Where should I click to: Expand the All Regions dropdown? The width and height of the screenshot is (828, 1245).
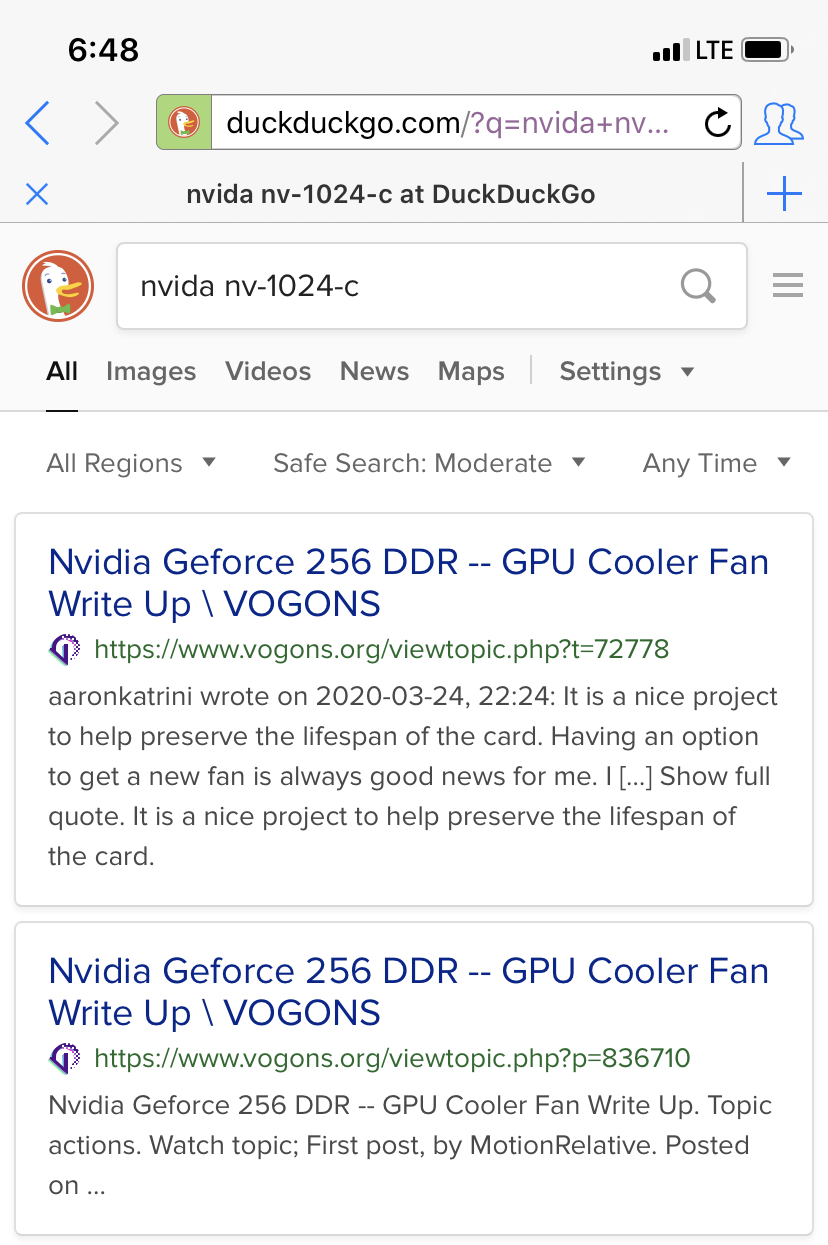131,463
